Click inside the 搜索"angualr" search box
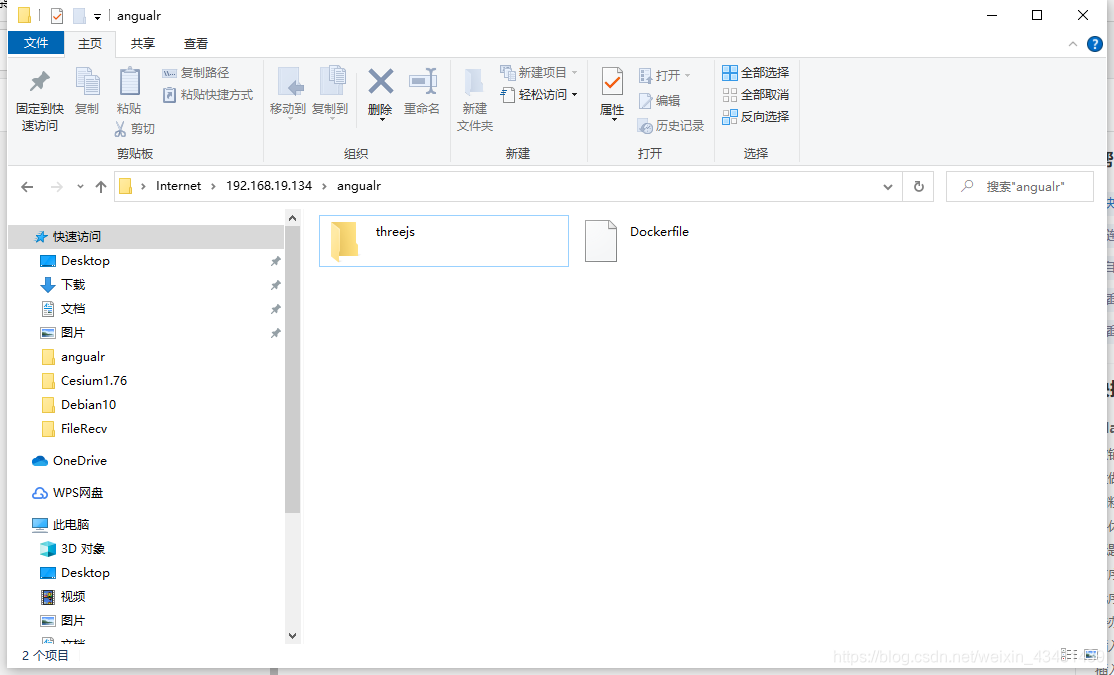The height and width of the screenshot is (675, 1114). click(1020, 186)
